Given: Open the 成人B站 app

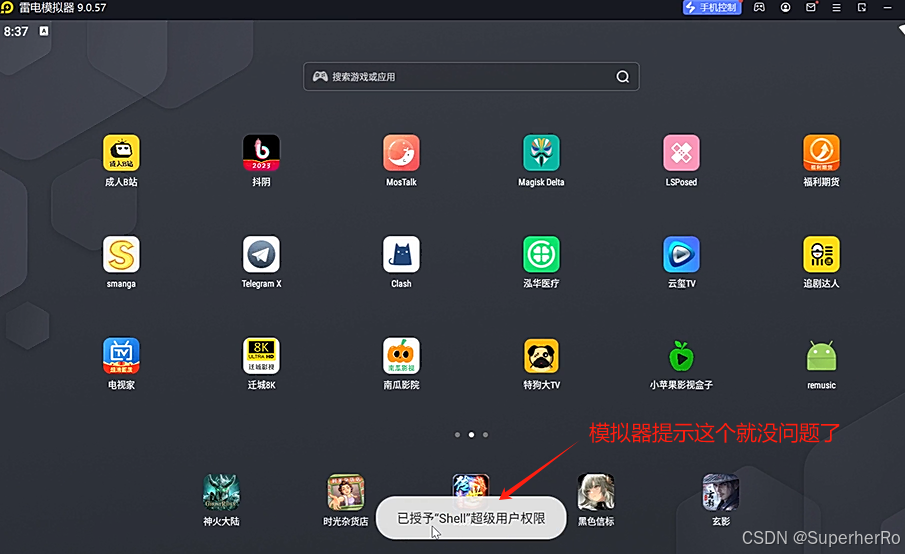Looking at the screenshot, I should coord(121,153).
